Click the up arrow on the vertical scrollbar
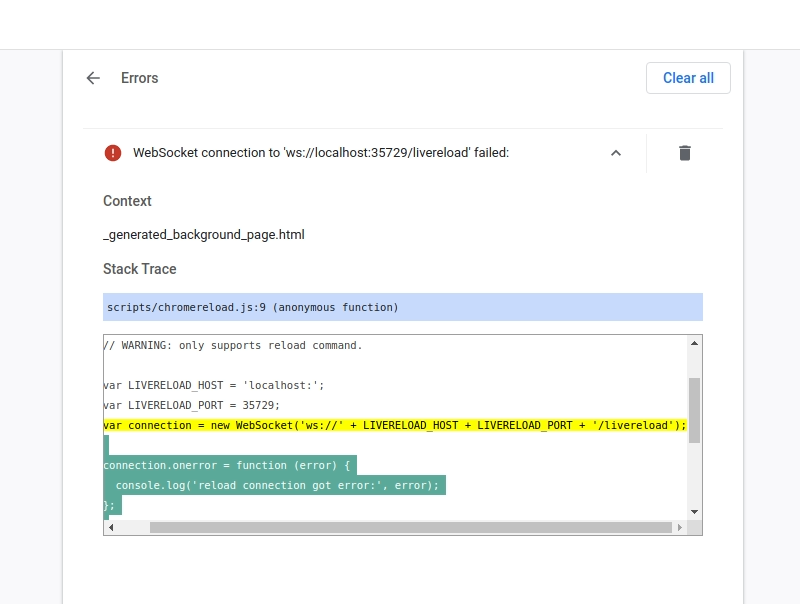This screenshot has height=604, width=800. click(694, 342)
